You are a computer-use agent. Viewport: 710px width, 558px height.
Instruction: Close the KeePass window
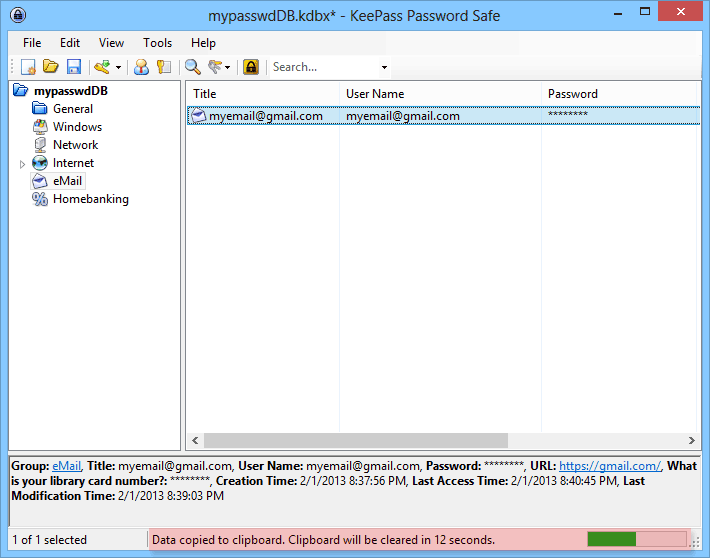(680, 12)
